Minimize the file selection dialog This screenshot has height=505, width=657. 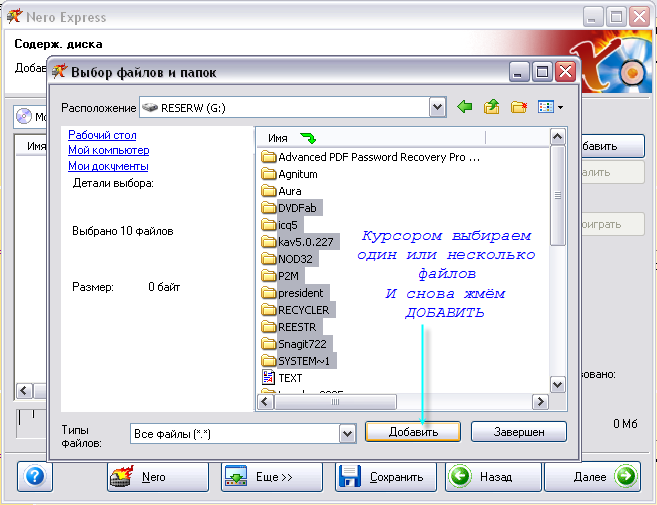519,72
